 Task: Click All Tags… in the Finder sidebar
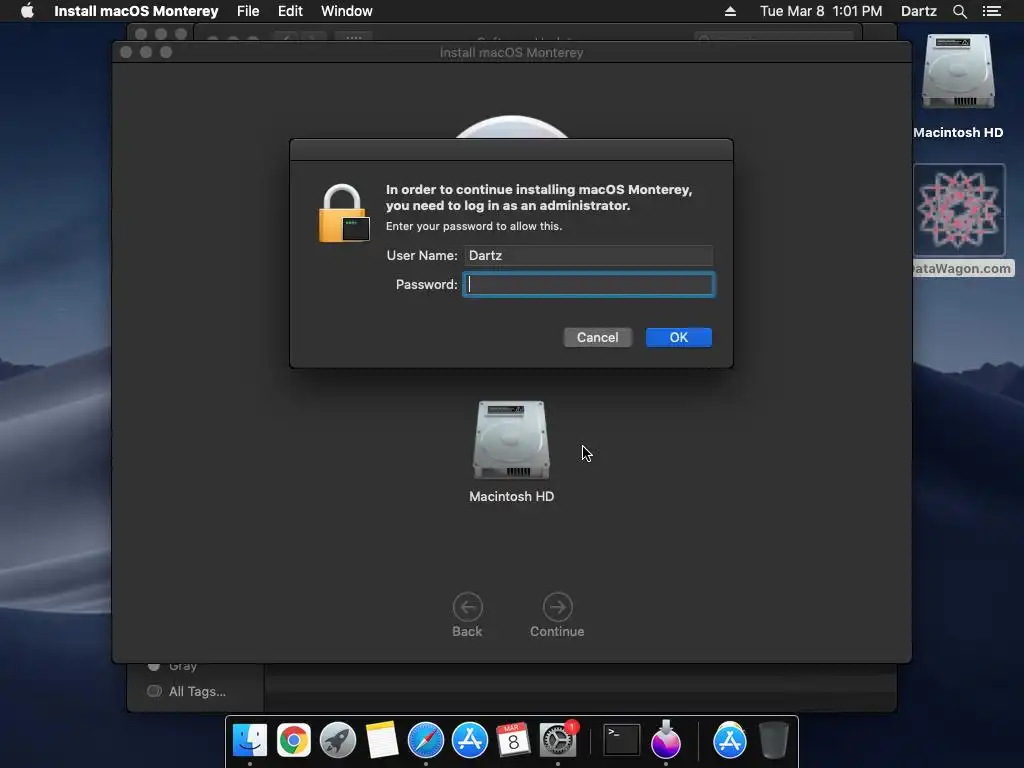coord(197,692)
